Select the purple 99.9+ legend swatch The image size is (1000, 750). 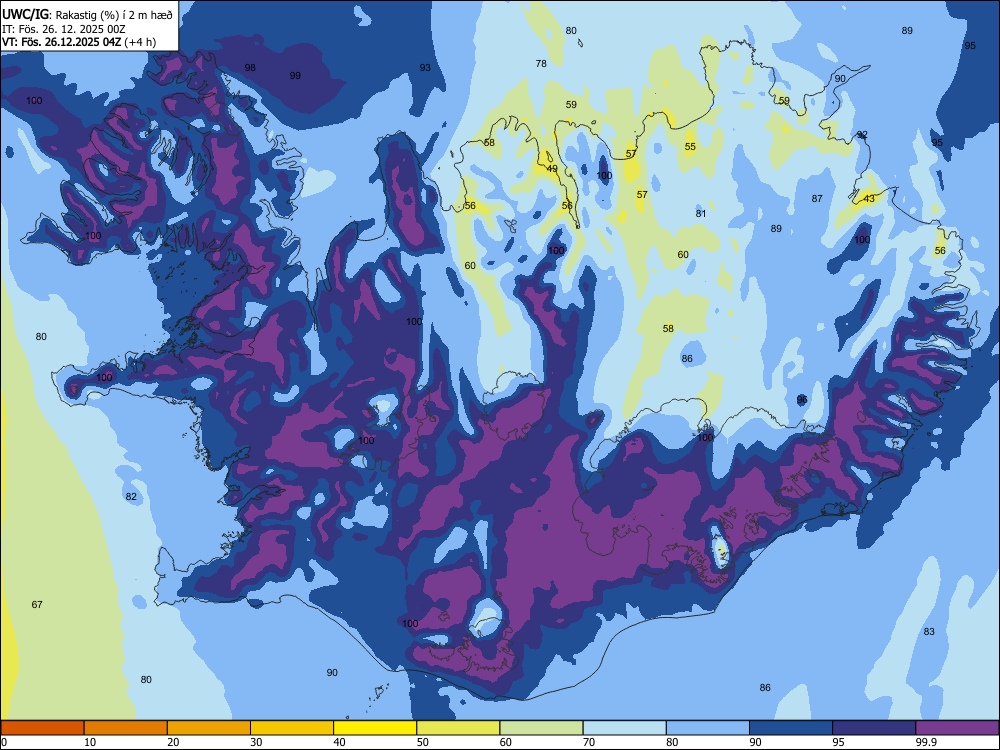tap(957, 728)
